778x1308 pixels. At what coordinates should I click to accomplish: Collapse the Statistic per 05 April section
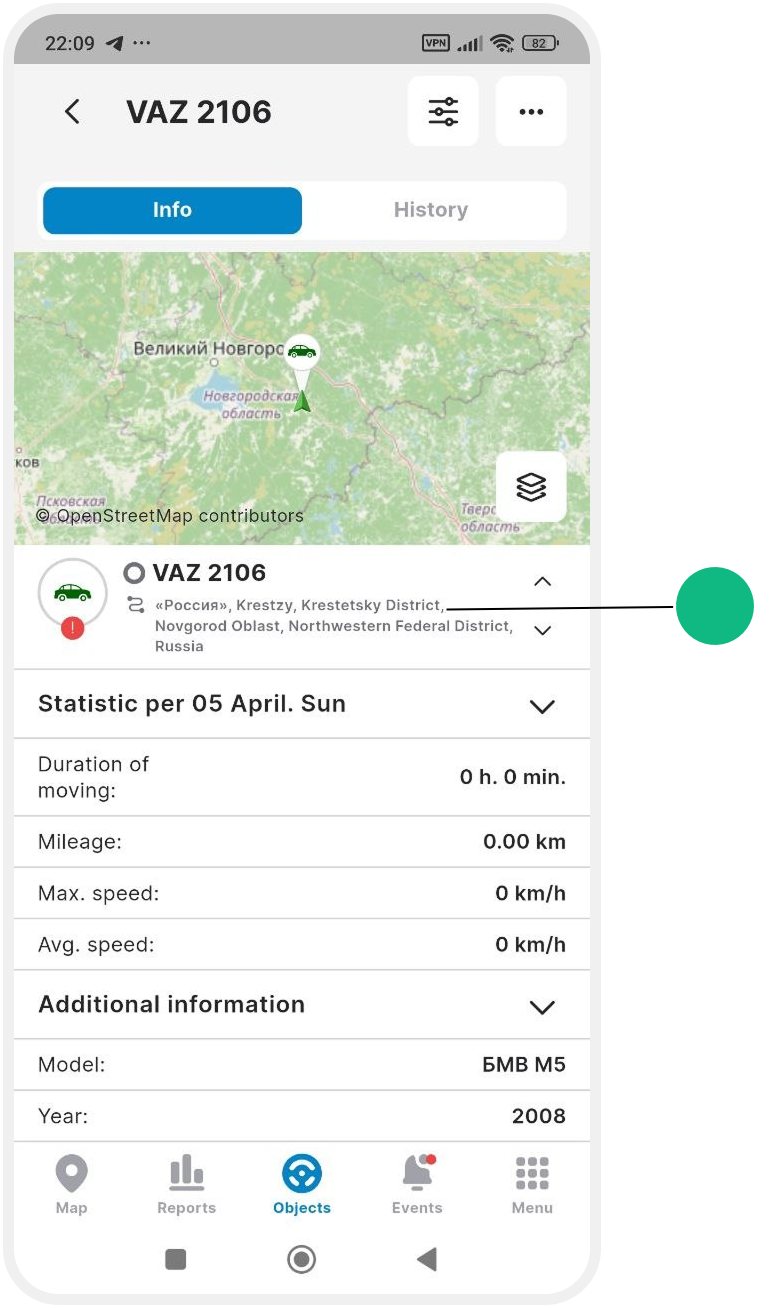pos(542,706)
